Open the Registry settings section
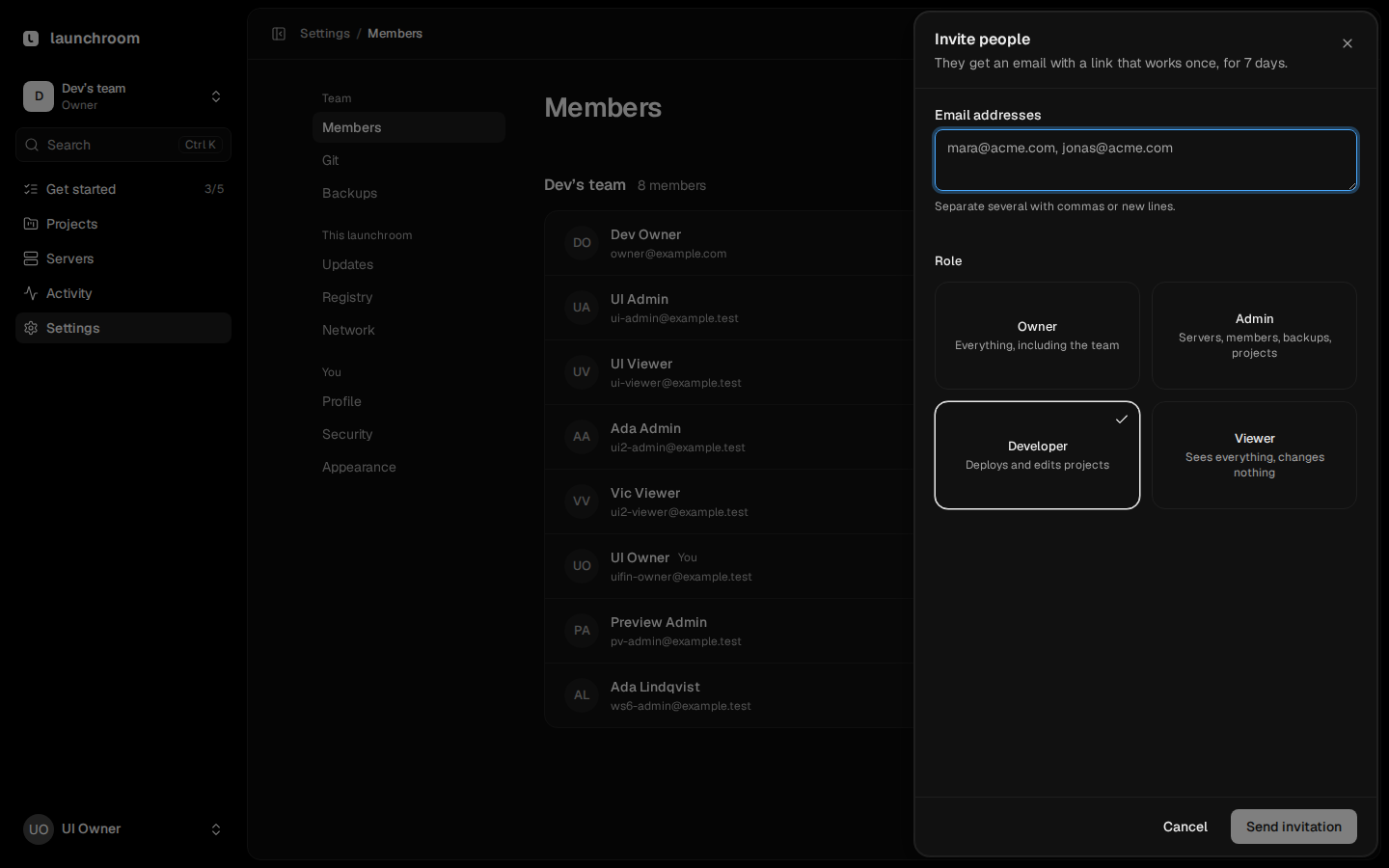Viewport: 1389px width, 868px height. [409, 297]
